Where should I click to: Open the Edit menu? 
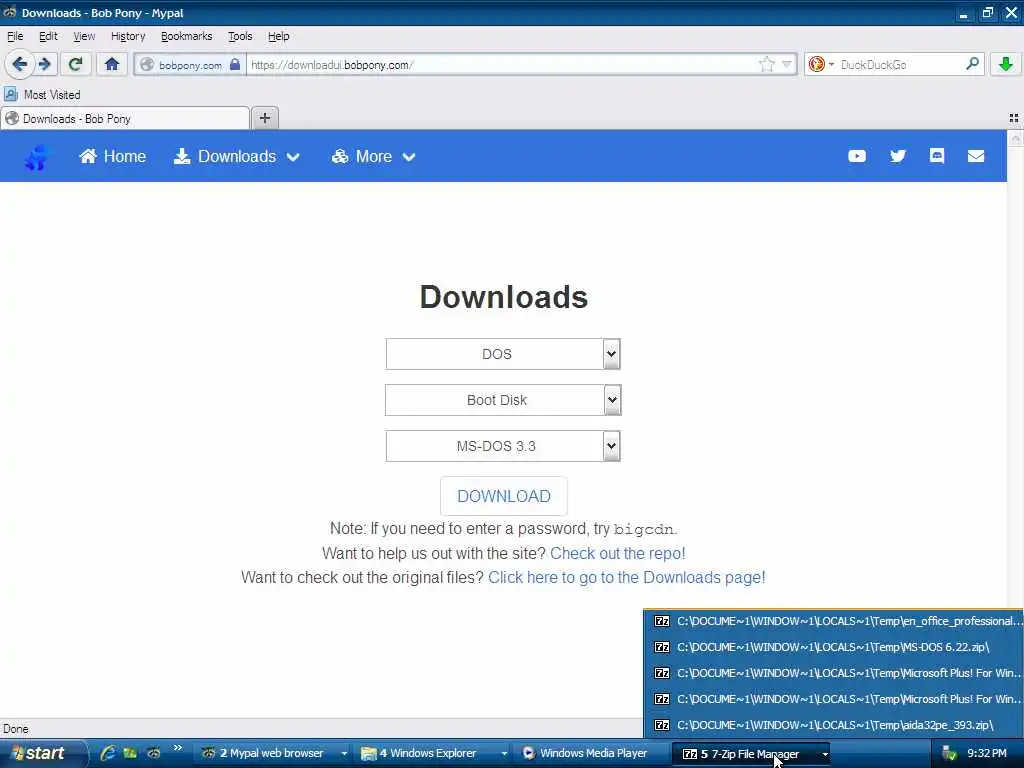pos(48,36)
